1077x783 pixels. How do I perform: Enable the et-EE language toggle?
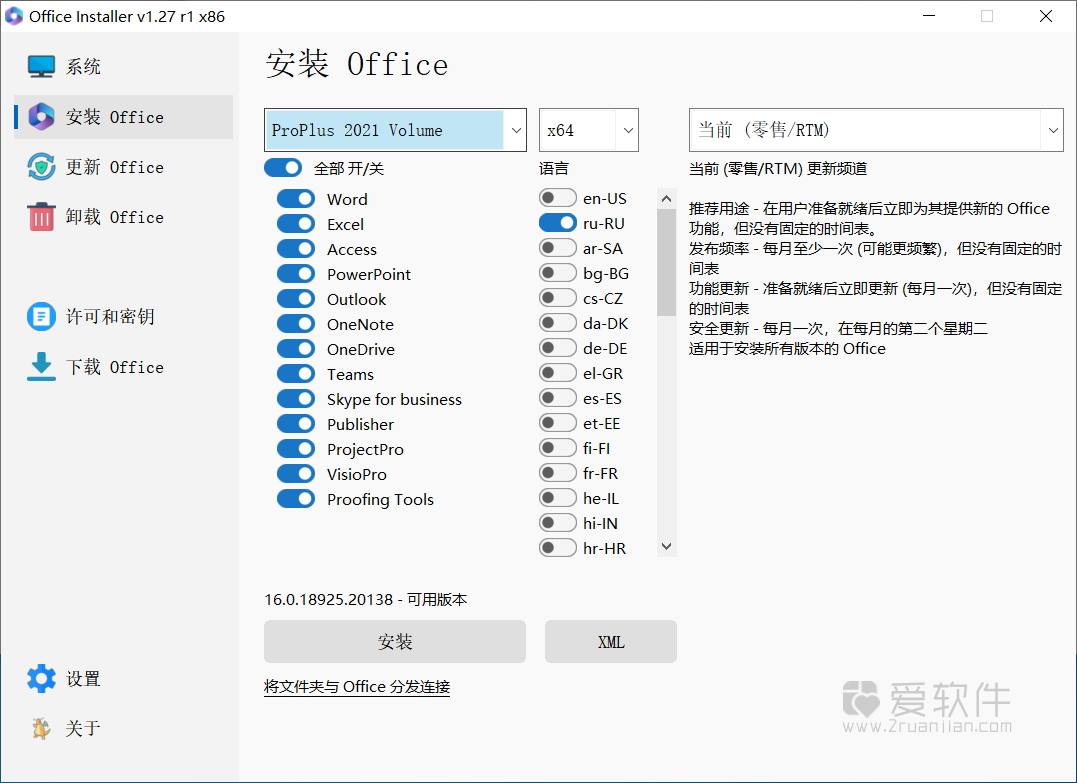[558, 422]
